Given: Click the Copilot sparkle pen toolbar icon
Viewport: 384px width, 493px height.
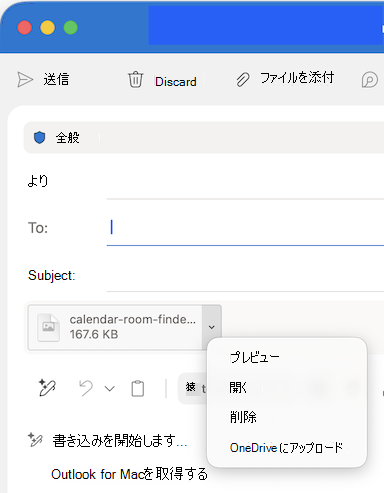Looking at the screenshot, I should click(47, 388).
